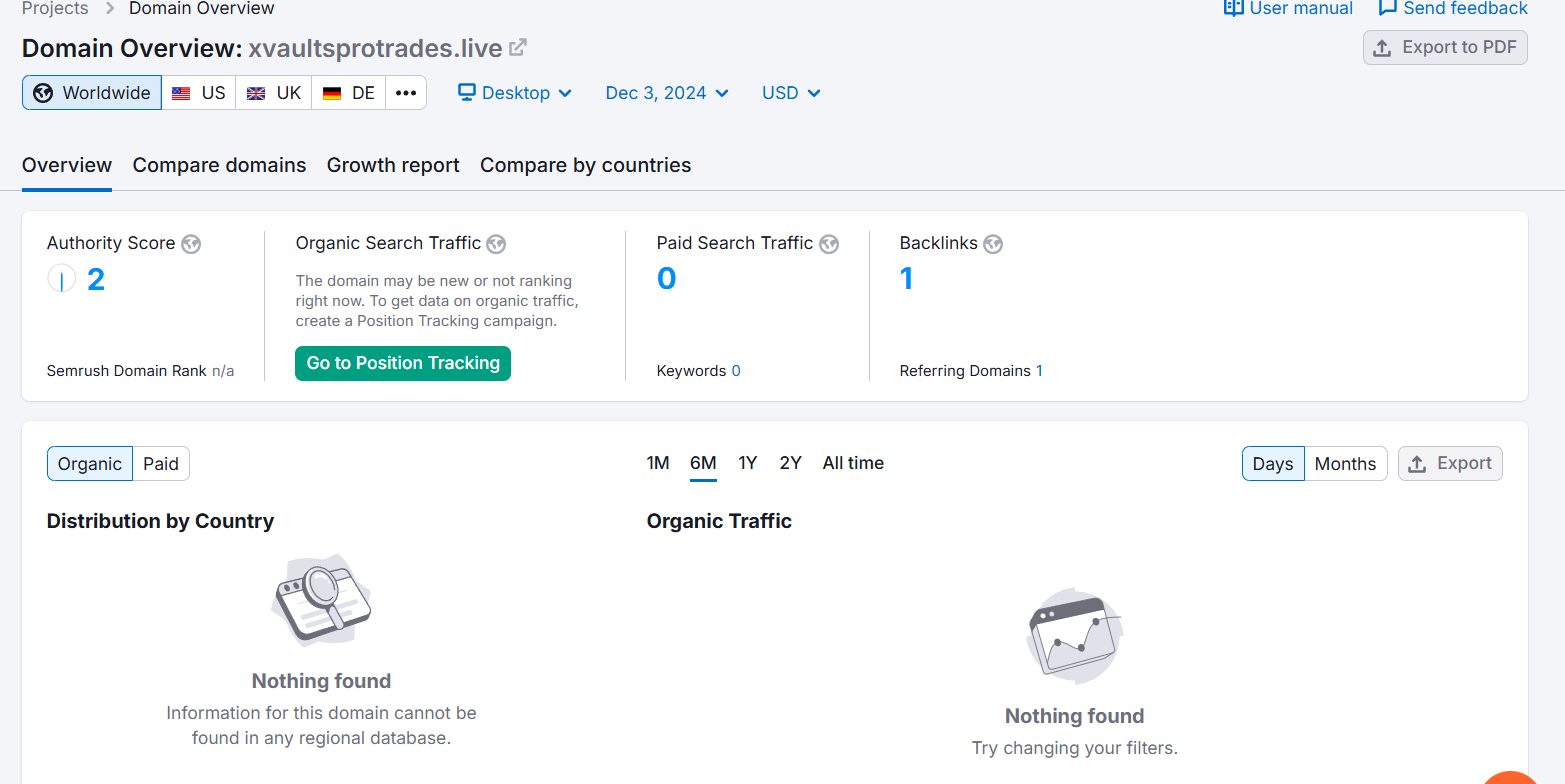Open the Compare domains tab
This screenshot has width=1565, height=784.
pyautogui.click(x=220, y=165)
